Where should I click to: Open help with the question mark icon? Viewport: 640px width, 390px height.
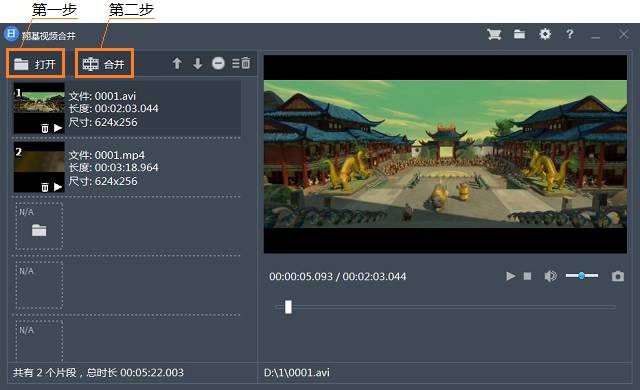click(x=570, y=34)
